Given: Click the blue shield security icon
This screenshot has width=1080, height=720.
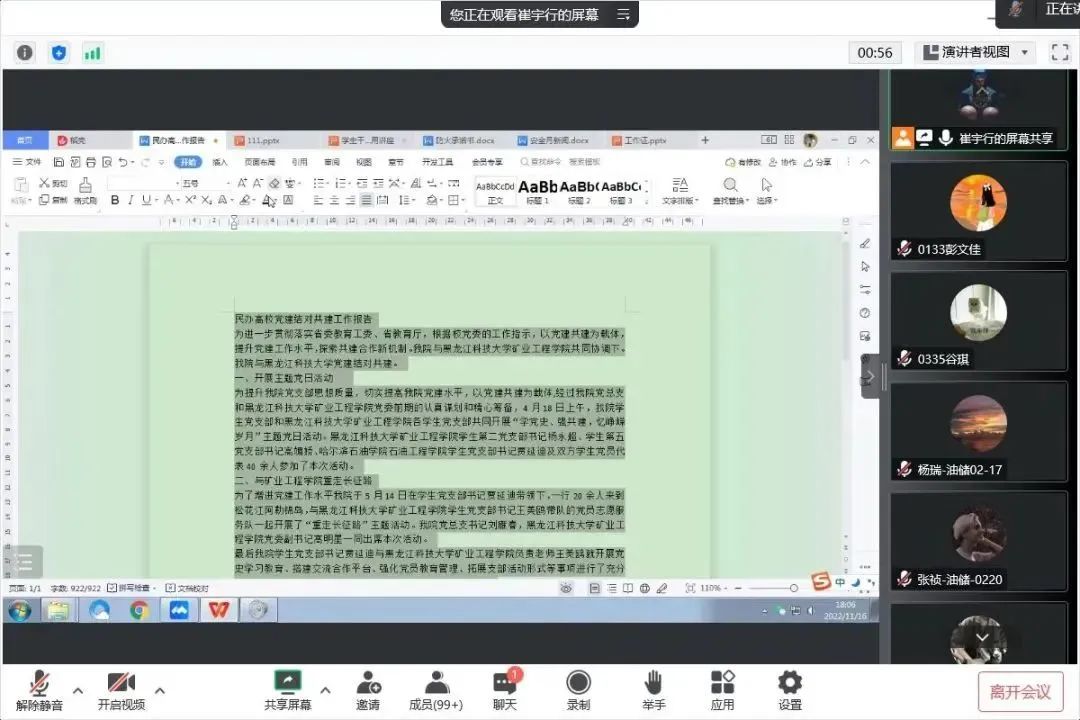Looking at the screenshot, I should coord(59,53).
